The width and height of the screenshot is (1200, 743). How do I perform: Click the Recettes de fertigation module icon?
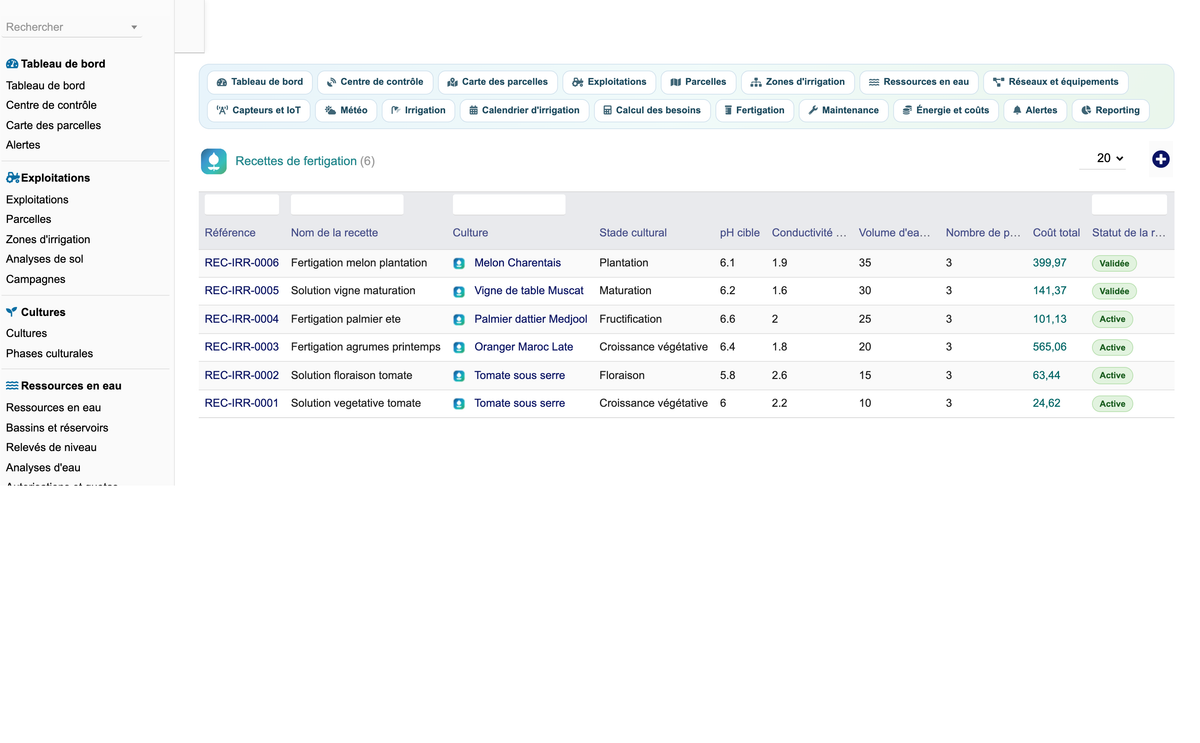tap(214, 161)
